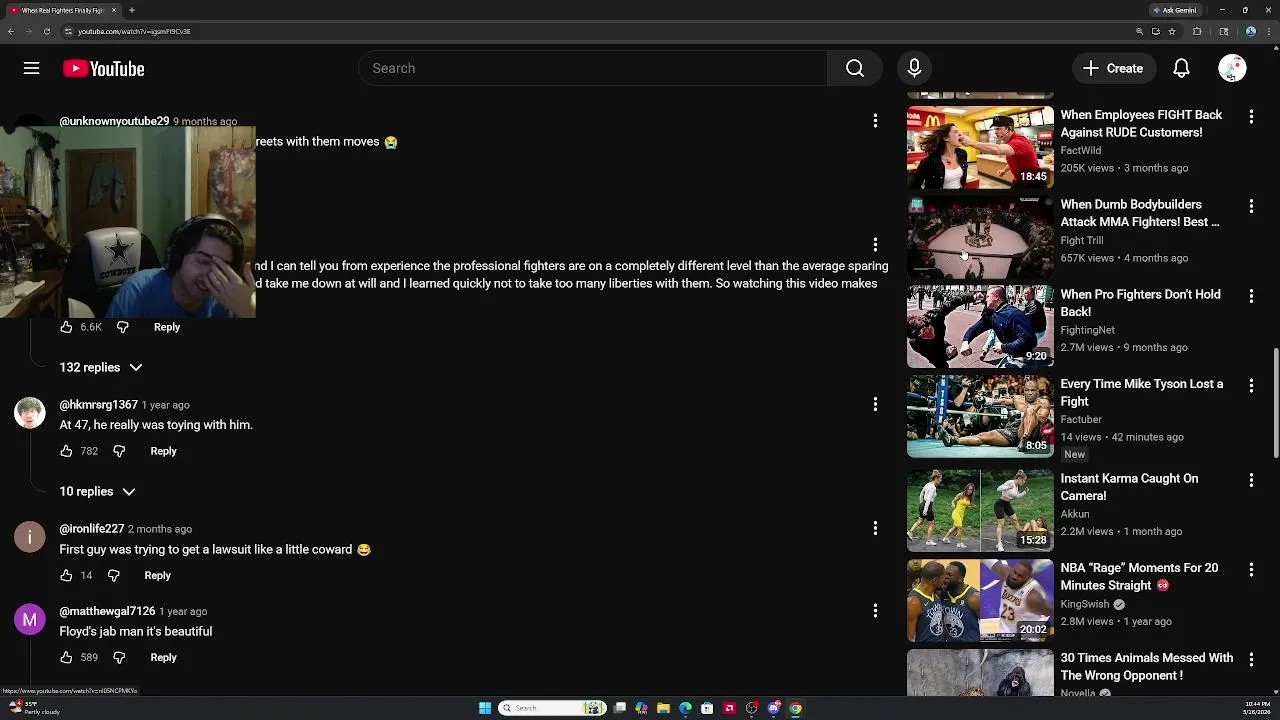Open @hkmrsrg1367 channel link
The height and width of the screenshot is (720, 1280).
[x=98, y=405]
